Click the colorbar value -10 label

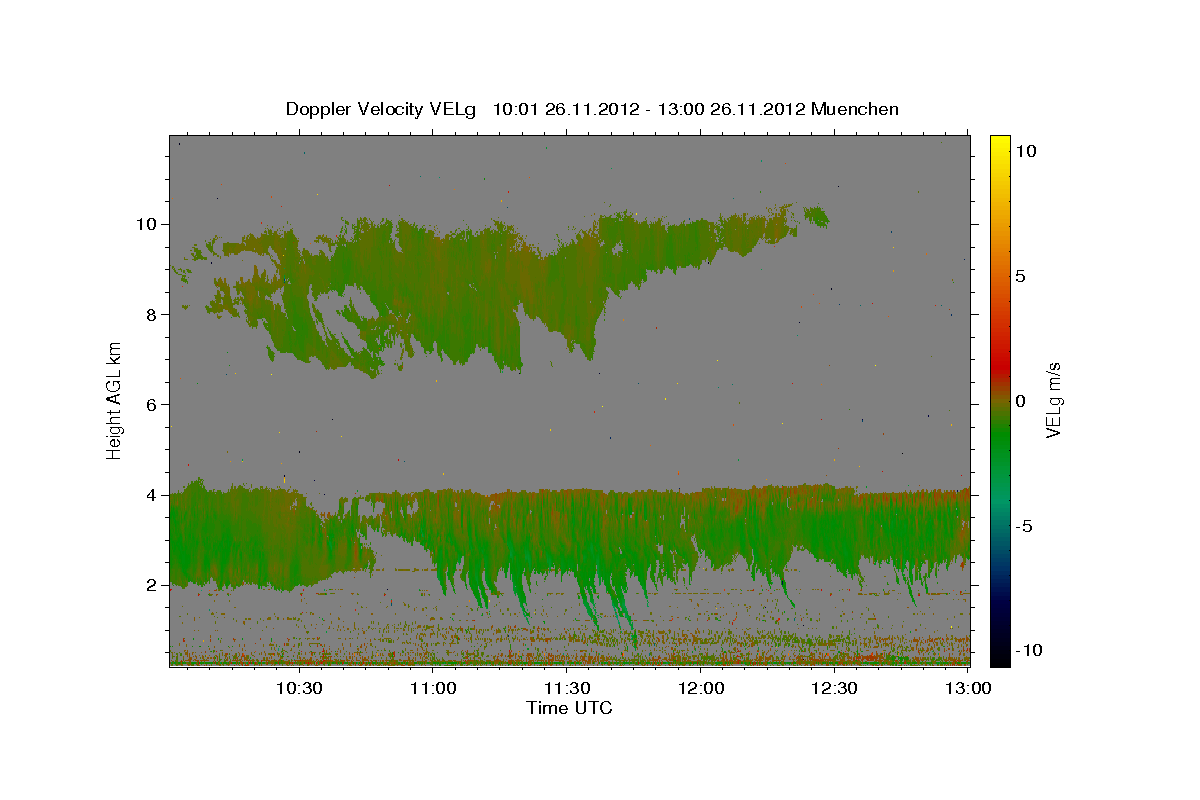(x=1029, y=650)
